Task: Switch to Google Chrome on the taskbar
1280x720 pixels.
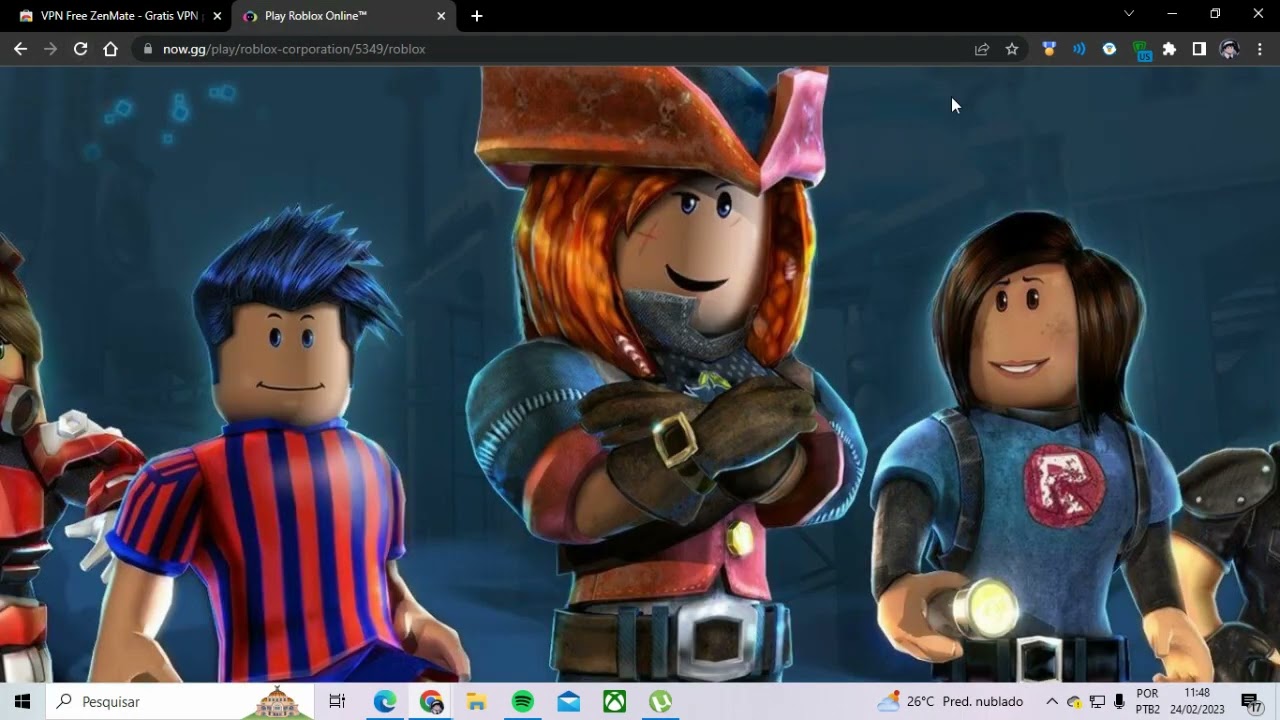Action: click(432, 702)
